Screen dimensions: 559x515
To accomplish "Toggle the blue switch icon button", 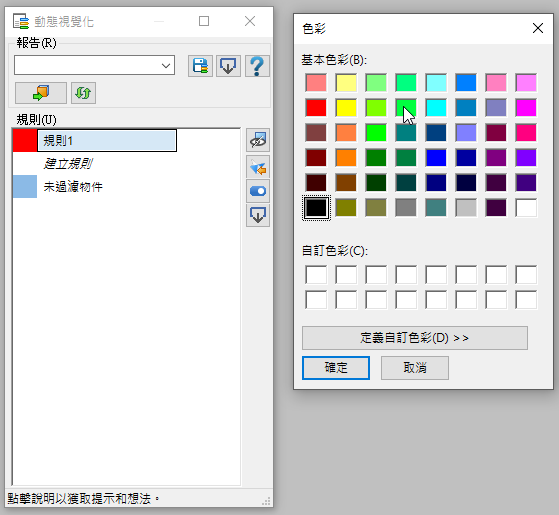I will point(258,191).
